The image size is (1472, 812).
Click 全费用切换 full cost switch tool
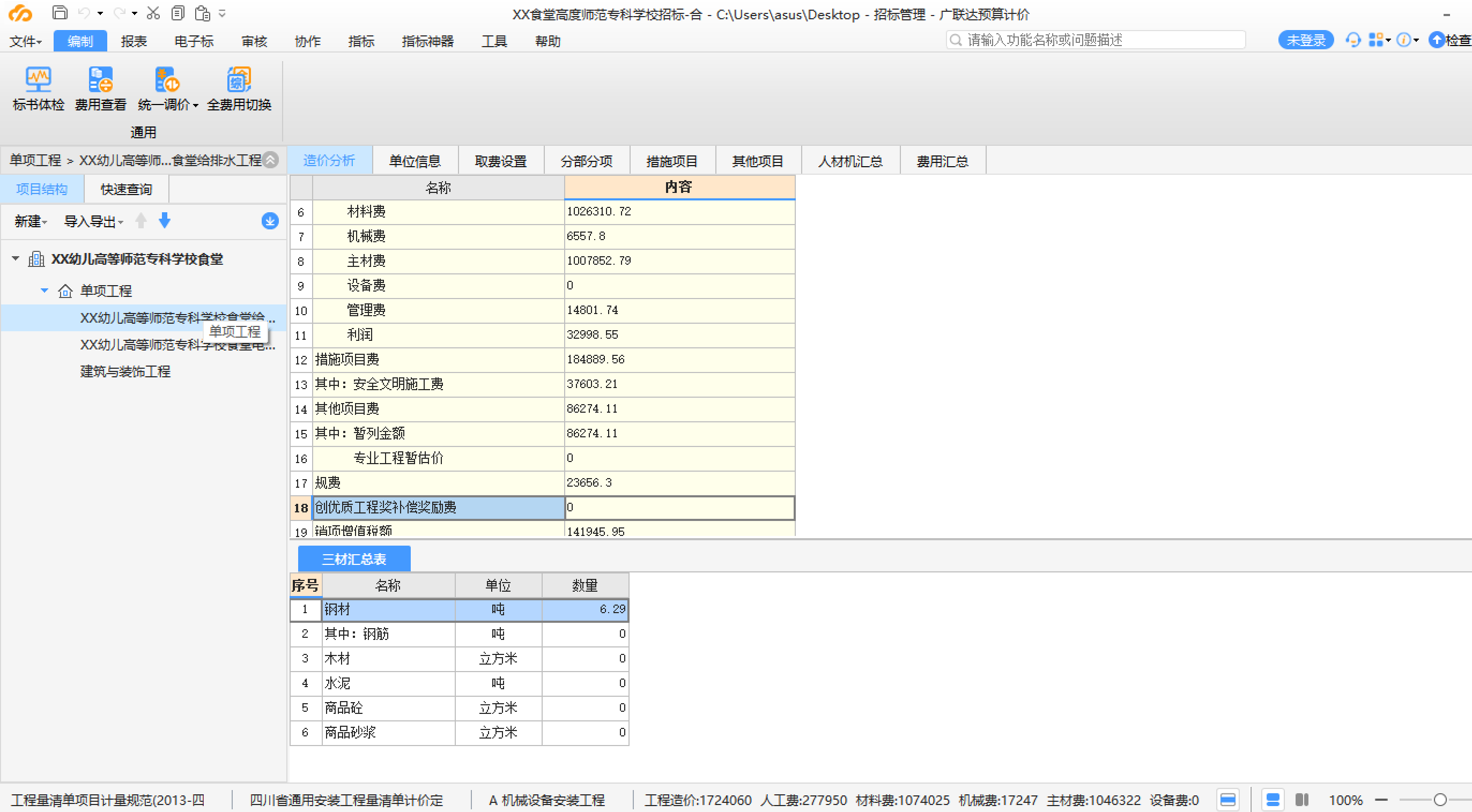(x=239, y=89)
